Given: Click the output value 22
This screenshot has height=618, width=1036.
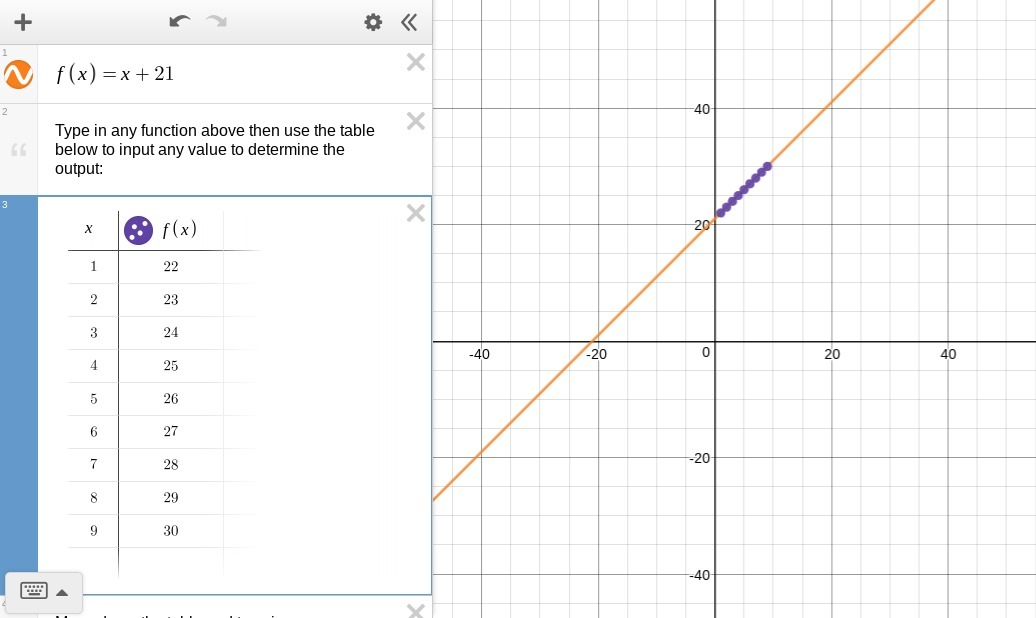Looking at the screenshot, I should tap(170, 266).
